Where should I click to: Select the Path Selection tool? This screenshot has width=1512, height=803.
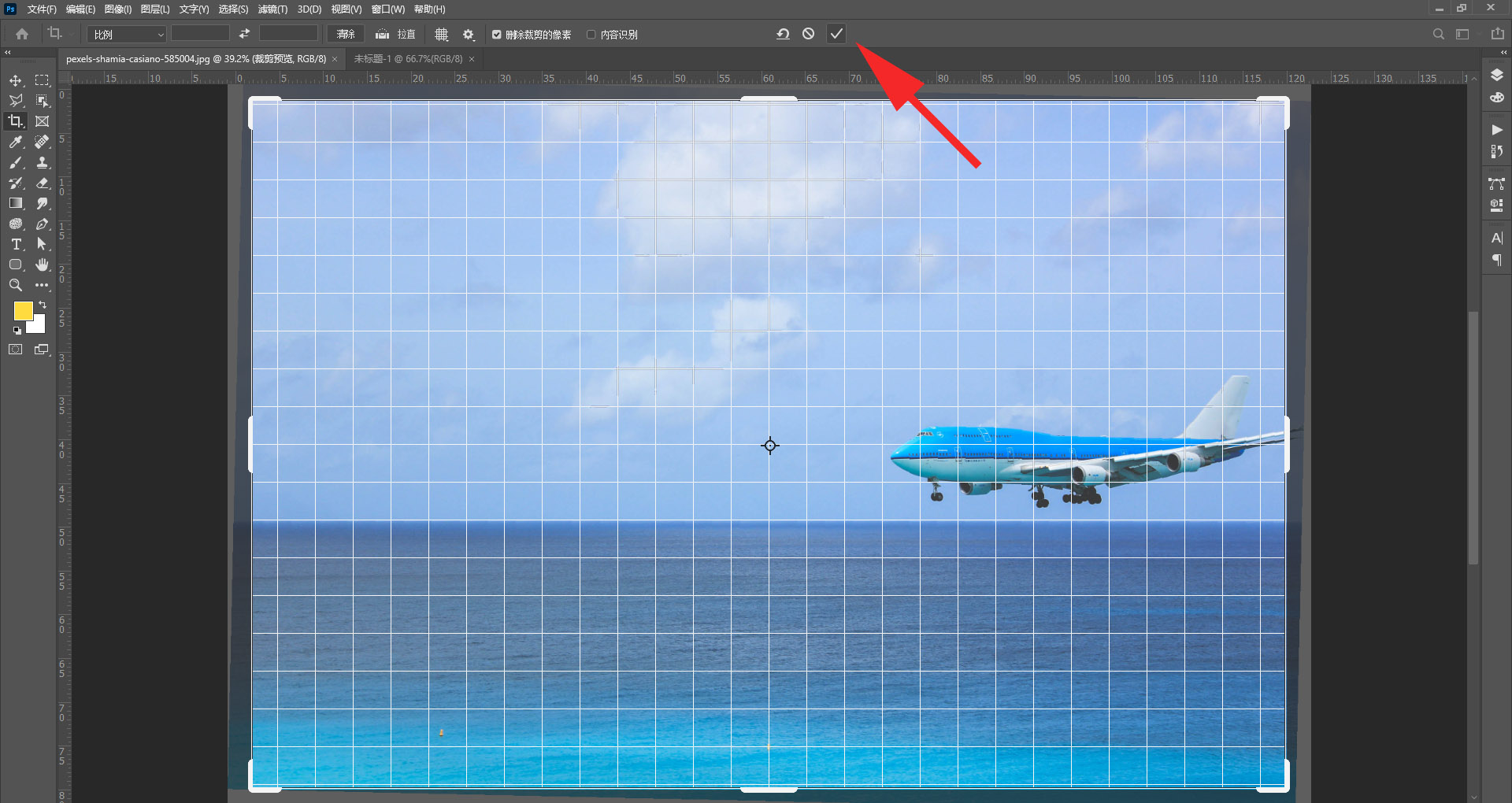point(43,244)
